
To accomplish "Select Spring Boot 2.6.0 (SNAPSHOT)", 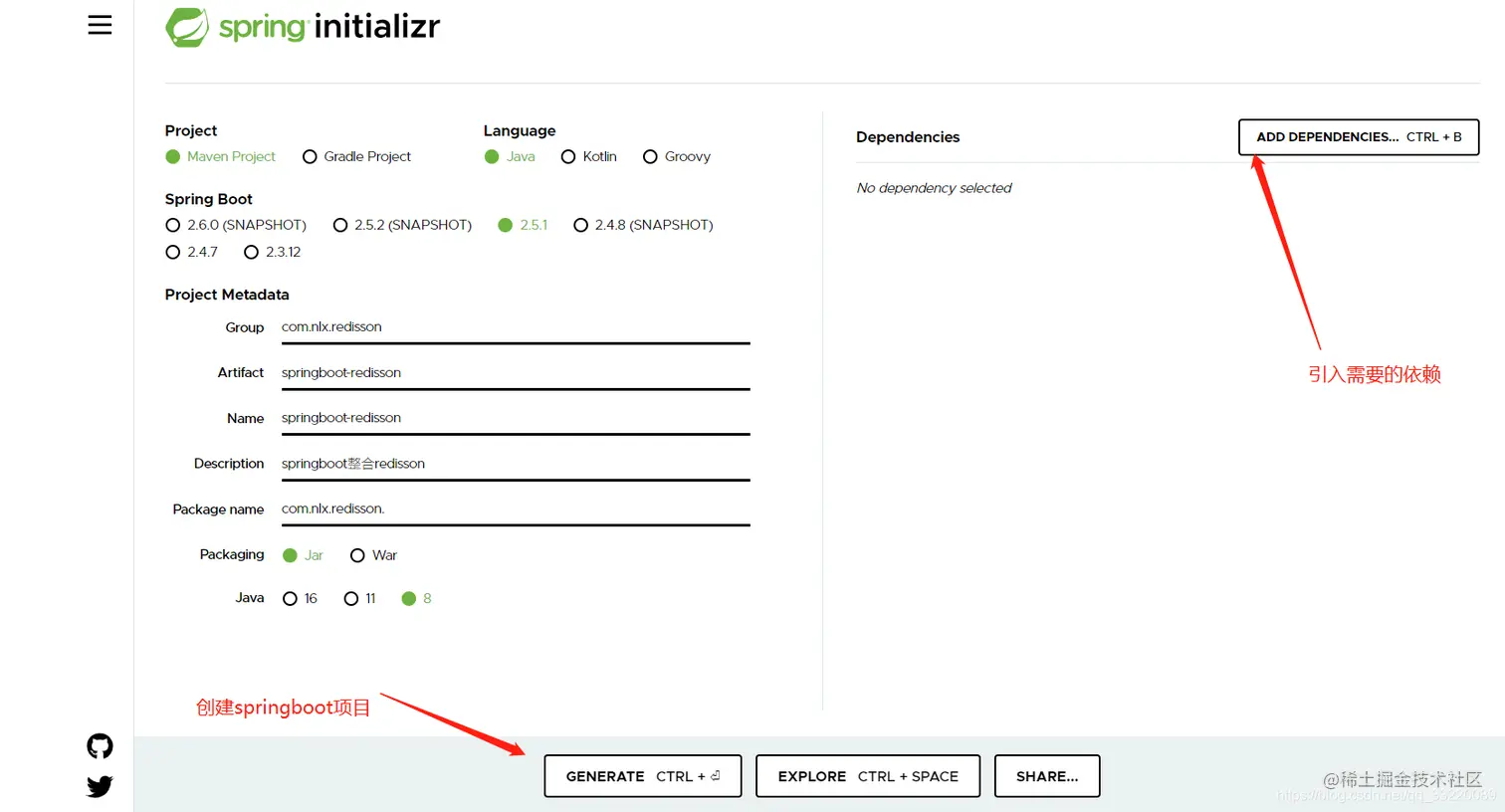I will (236, 225).
